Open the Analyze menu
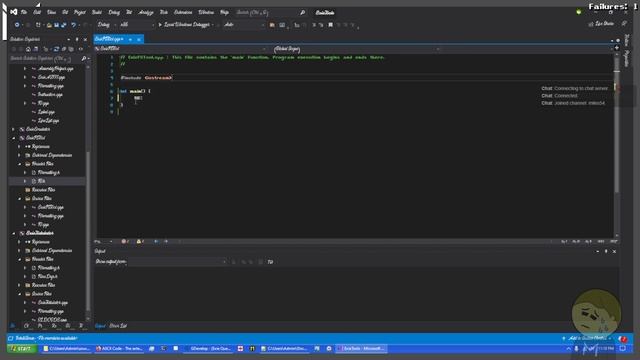The width and height of the screenshot is (640, 360). coord(146,13)
